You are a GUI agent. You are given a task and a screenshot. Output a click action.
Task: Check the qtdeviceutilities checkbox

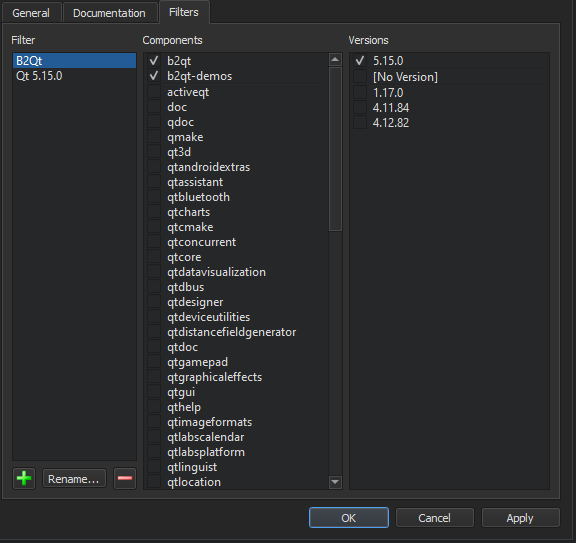154,317
